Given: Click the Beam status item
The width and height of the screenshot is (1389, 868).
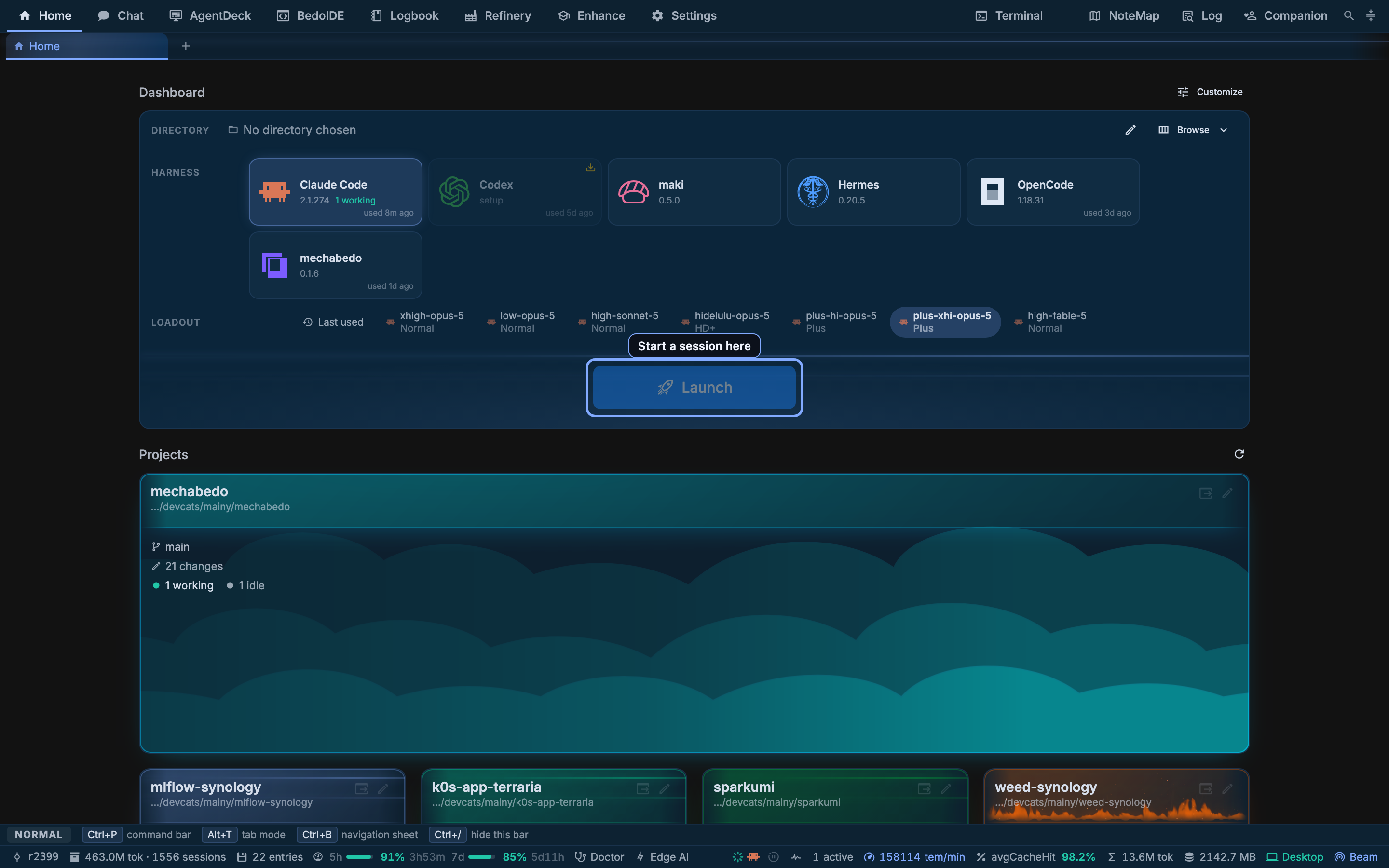Looking at the screenshot, I should pos(1356,856).
